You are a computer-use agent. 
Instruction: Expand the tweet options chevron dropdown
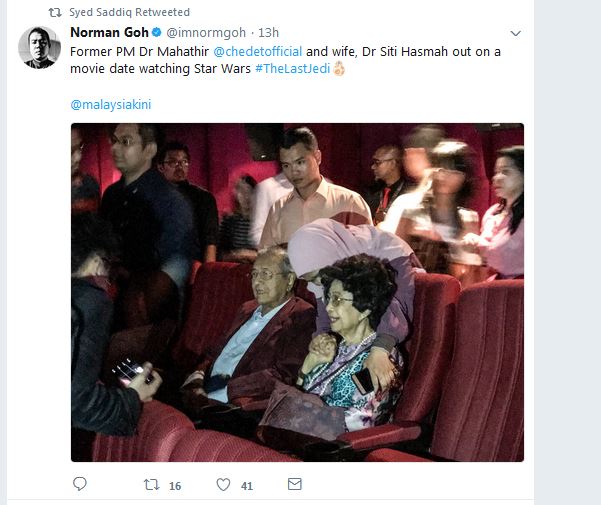click(x=515, y=33)
